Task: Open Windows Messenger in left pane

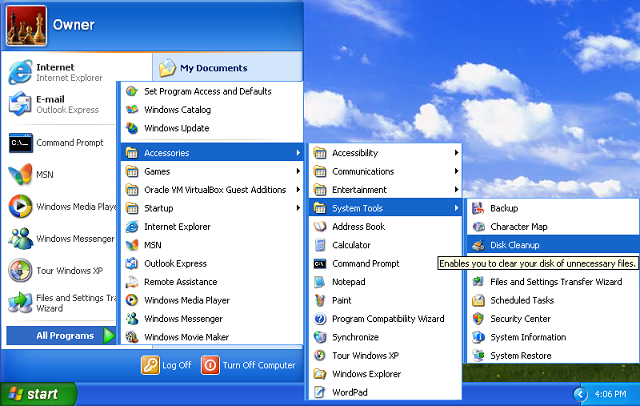Action: click(x=61, y=239)
